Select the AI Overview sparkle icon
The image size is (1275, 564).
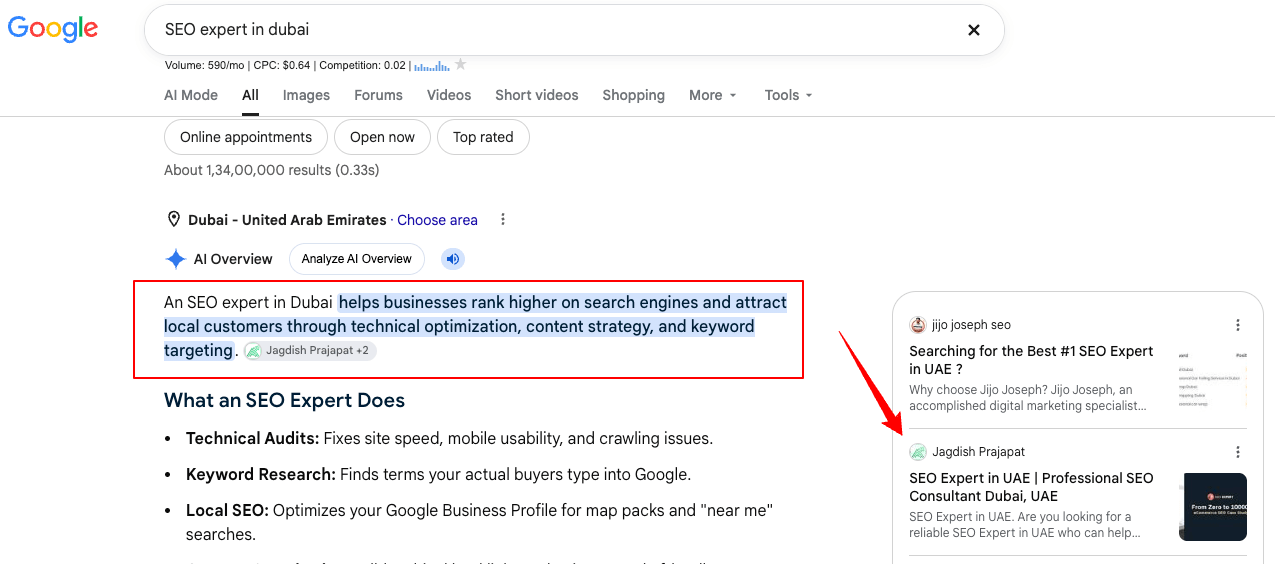click(176, 259)
